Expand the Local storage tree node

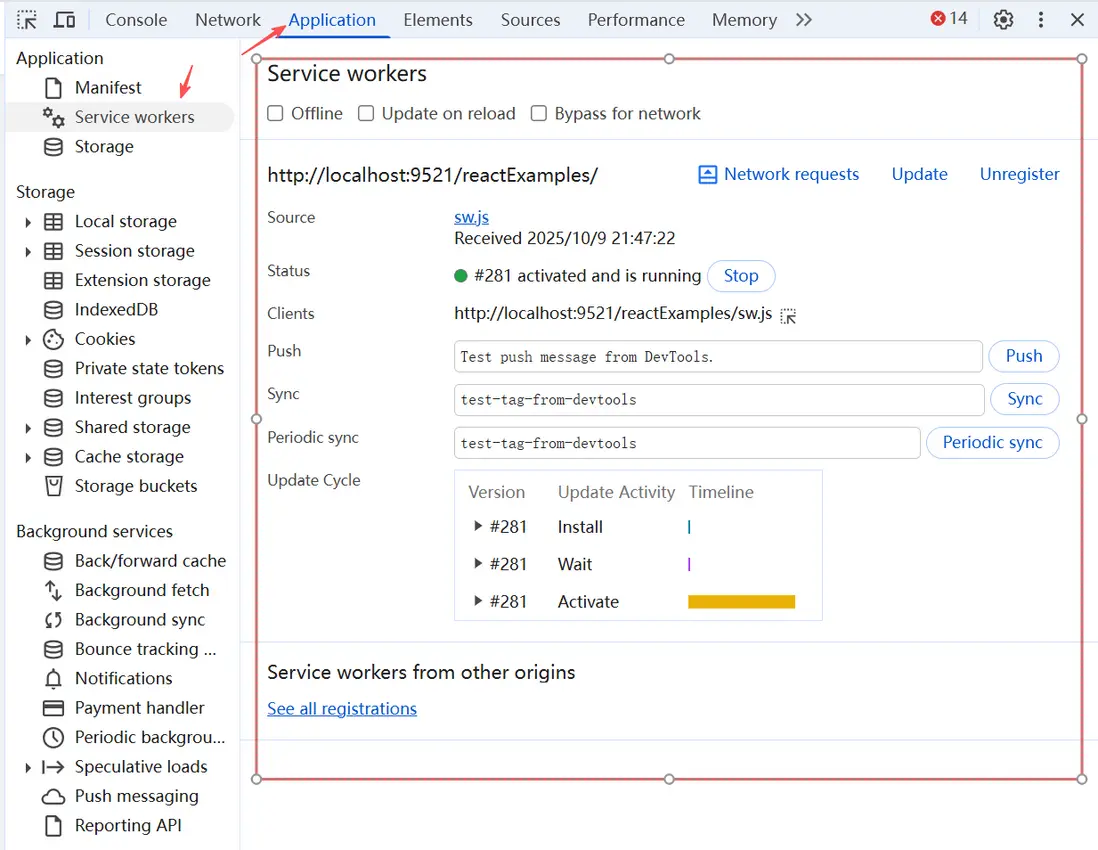coord(28,222)
